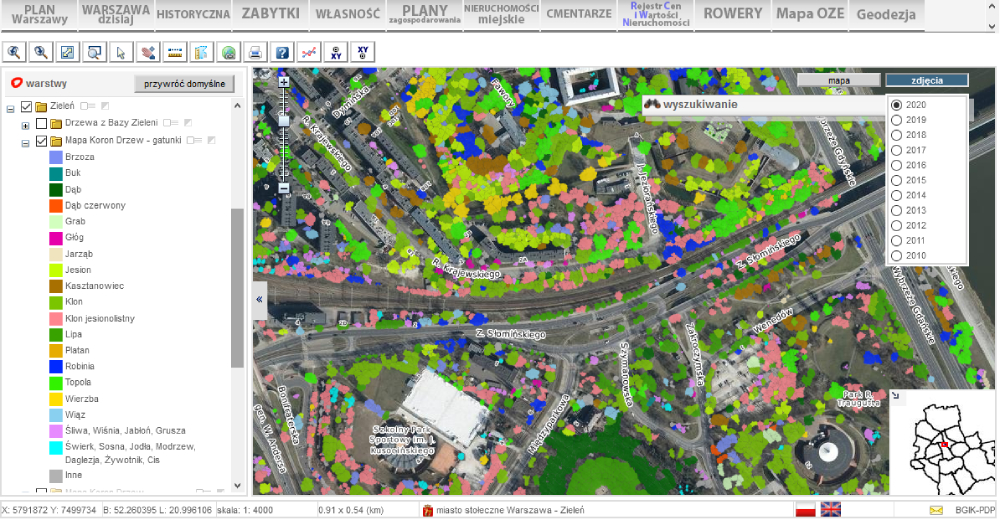Select the 2017 imagery year

pos(896,150)
